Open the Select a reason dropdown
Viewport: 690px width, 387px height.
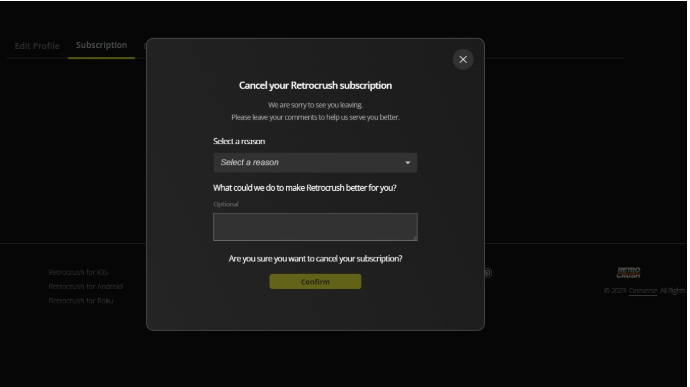[315, 162]
